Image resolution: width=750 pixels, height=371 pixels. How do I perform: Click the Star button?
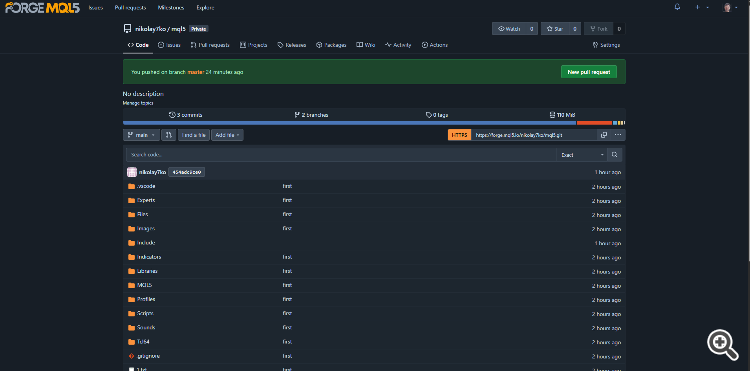[x=555, y=29]
